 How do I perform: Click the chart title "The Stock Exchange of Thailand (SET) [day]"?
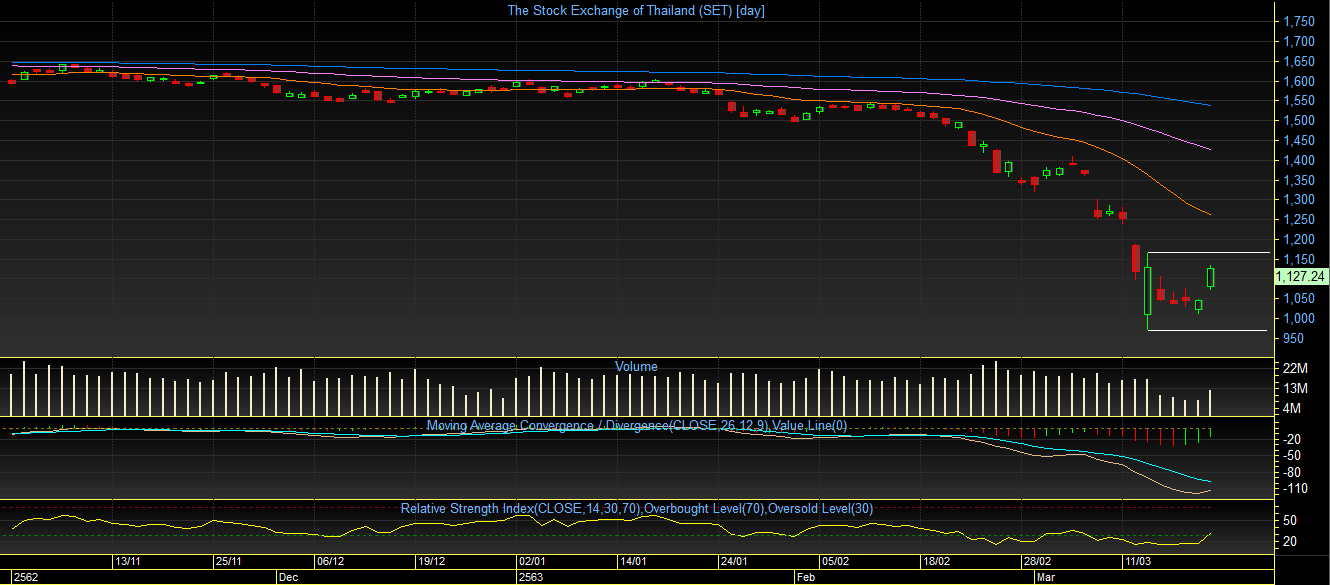point(636,10)
